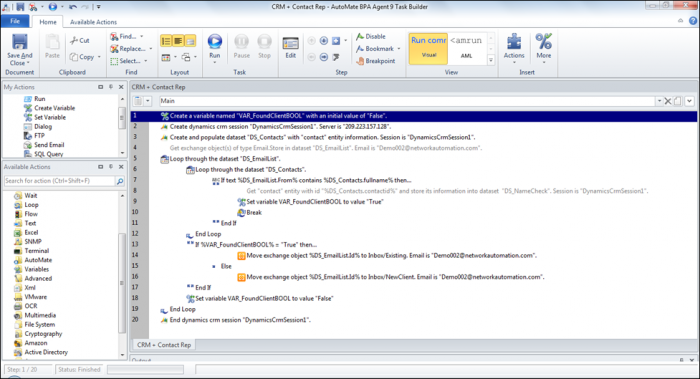Select step 15 Else

(414, 266)
